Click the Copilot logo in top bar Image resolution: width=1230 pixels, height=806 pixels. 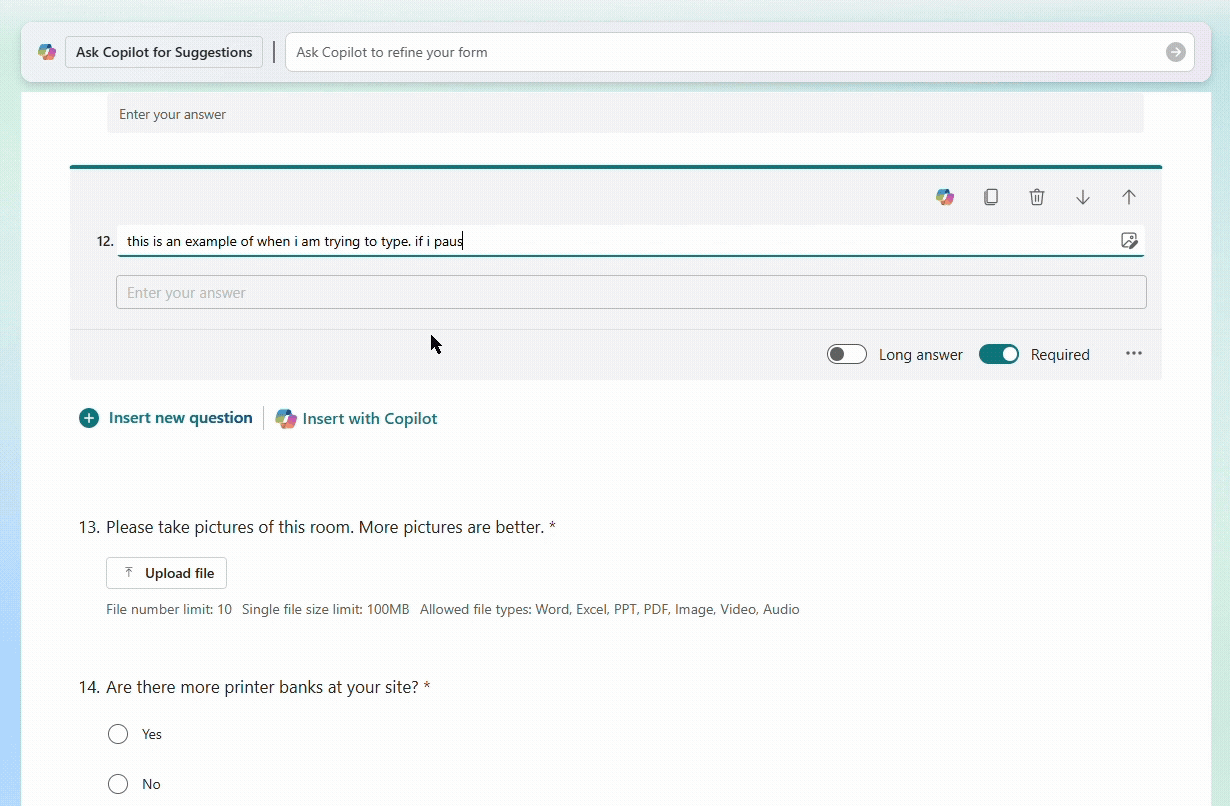[47, 52]
